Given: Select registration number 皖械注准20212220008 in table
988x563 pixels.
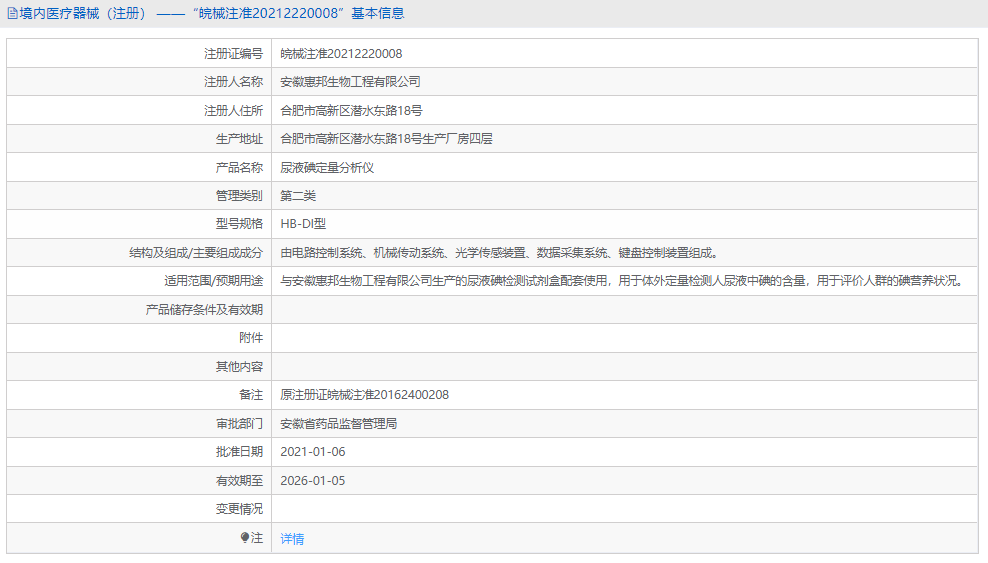Looking at the screenshot, I should [341, 54].
